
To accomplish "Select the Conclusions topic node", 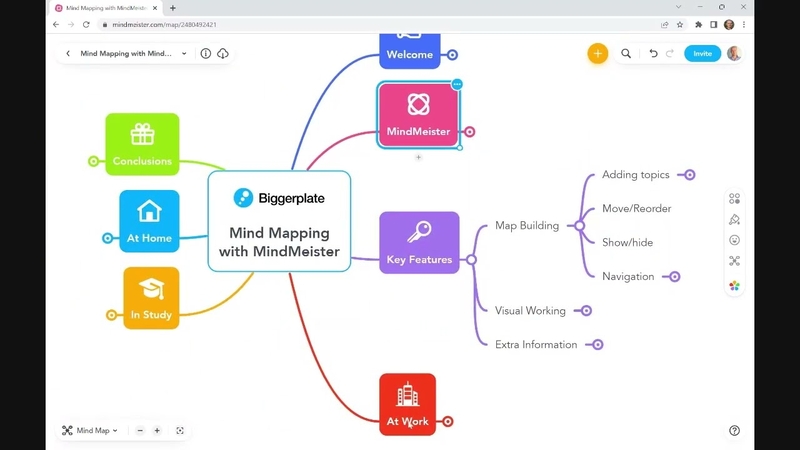I will [142, 144].
